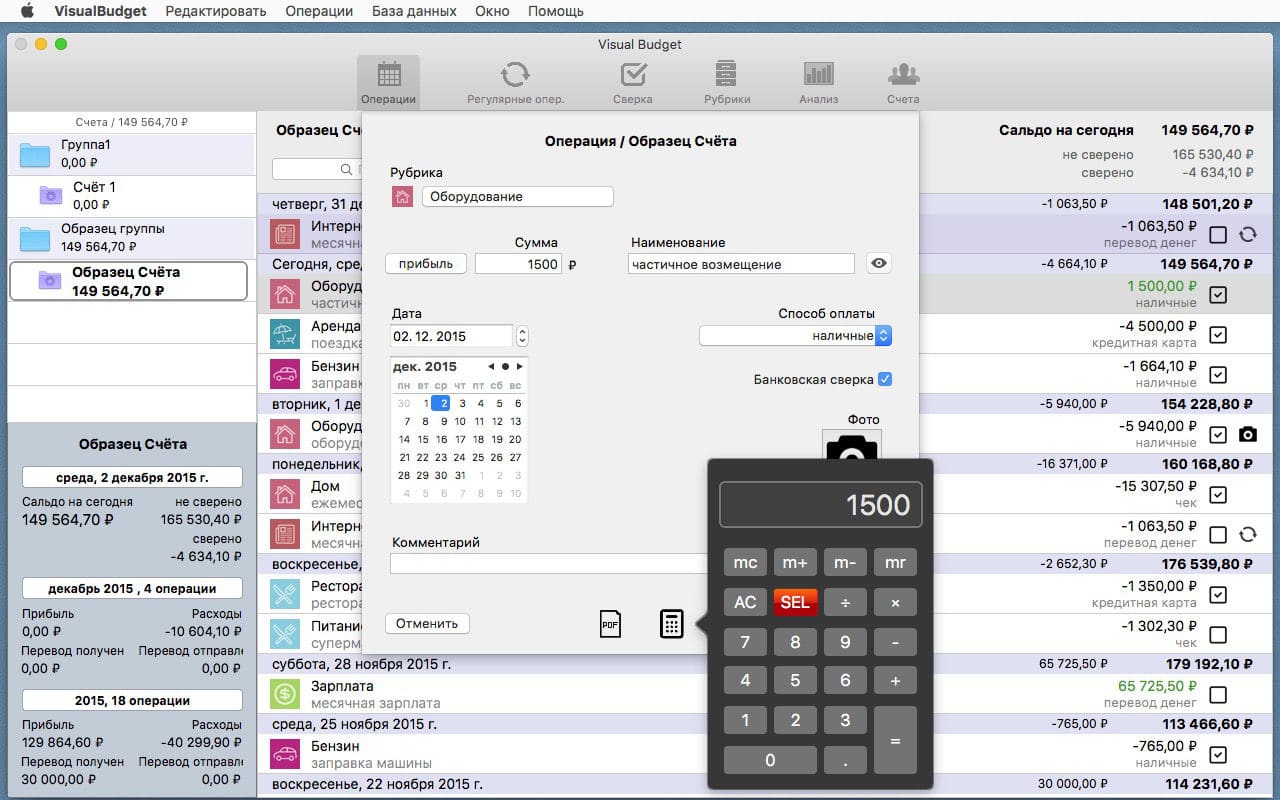
Task: Check reconcile box on 65 725,50 row
Action: (1218, 695)
